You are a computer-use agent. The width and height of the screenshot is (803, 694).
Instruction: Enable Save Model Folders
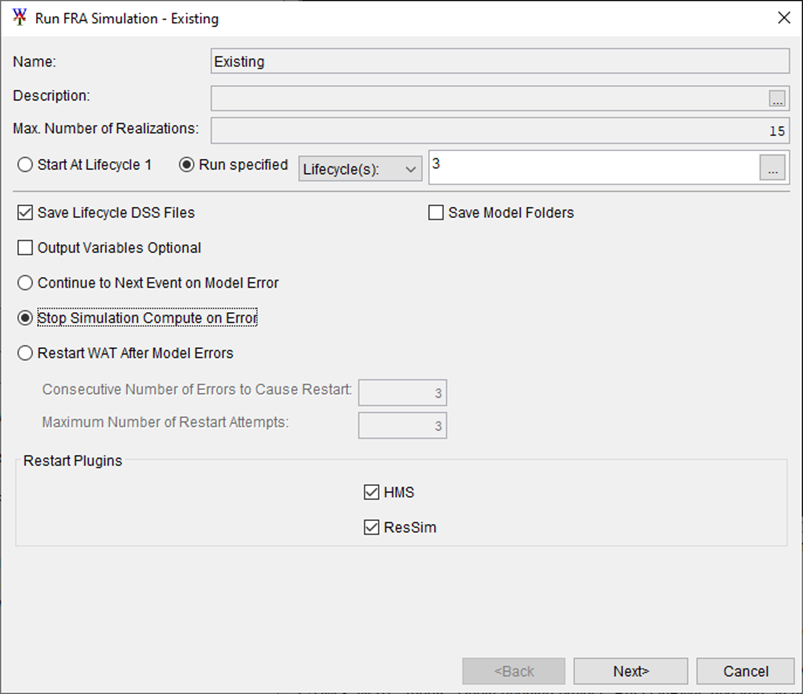pos(436,212)
